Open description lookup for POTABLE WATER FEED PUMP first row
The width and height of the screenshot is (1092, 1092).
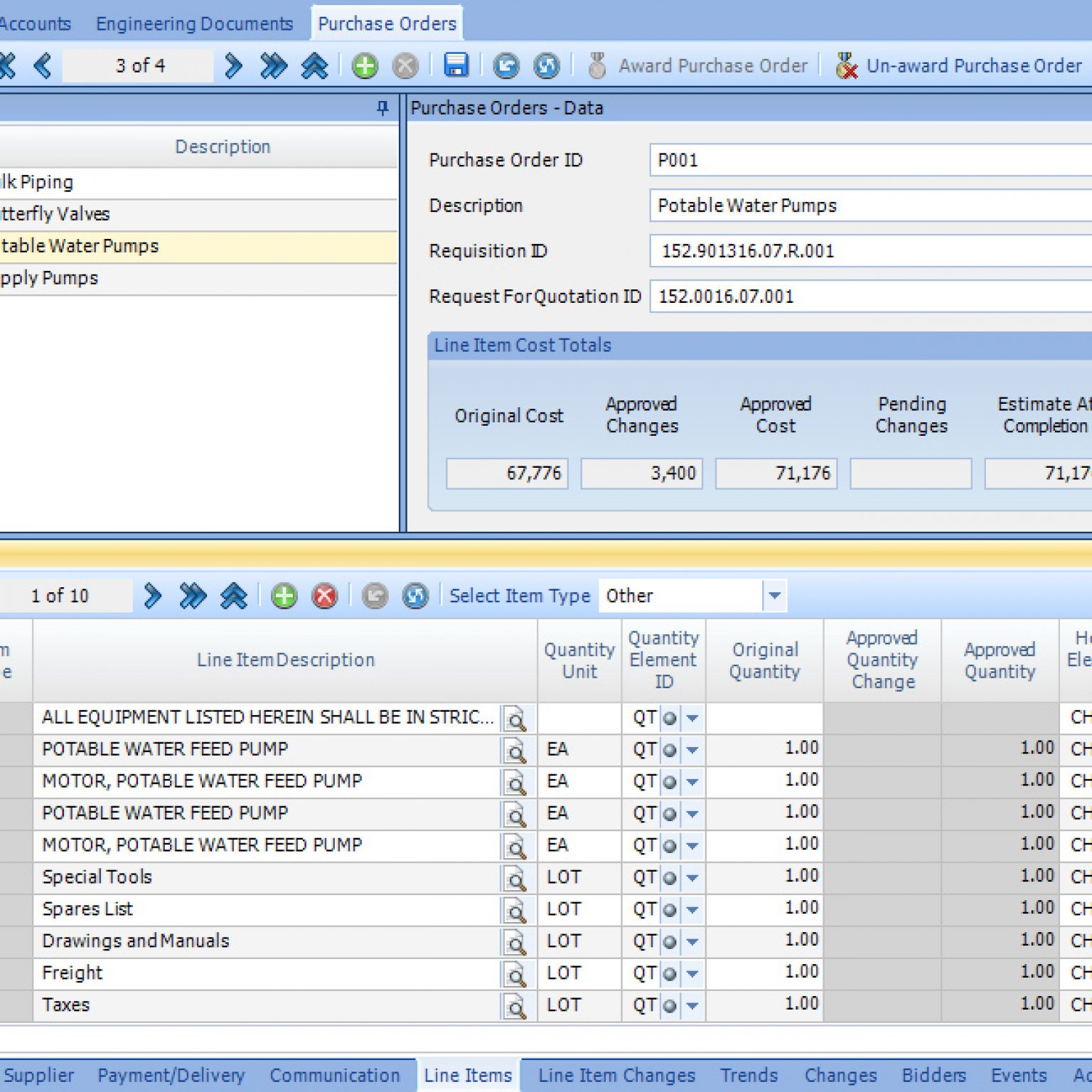pos(515,751)
